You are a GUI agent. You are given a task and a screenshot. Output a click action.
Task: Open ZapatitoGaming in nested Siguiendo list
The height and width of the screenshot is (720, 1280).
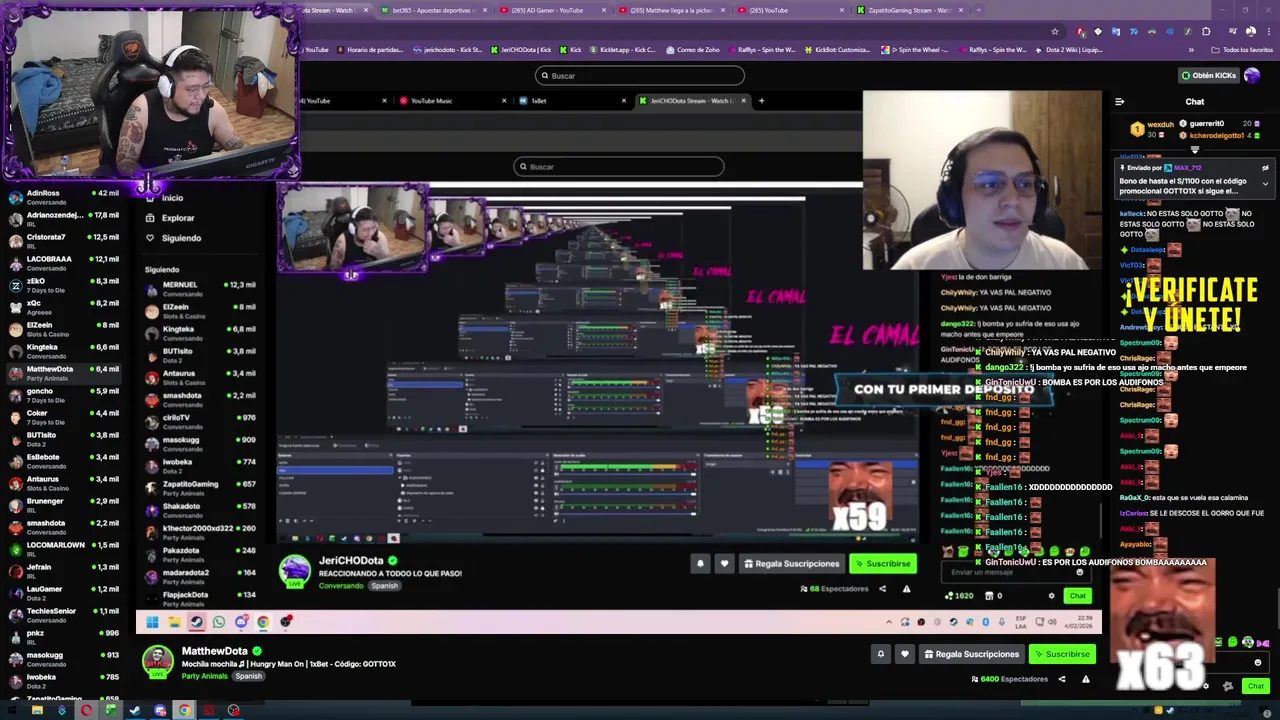point(200,487)
